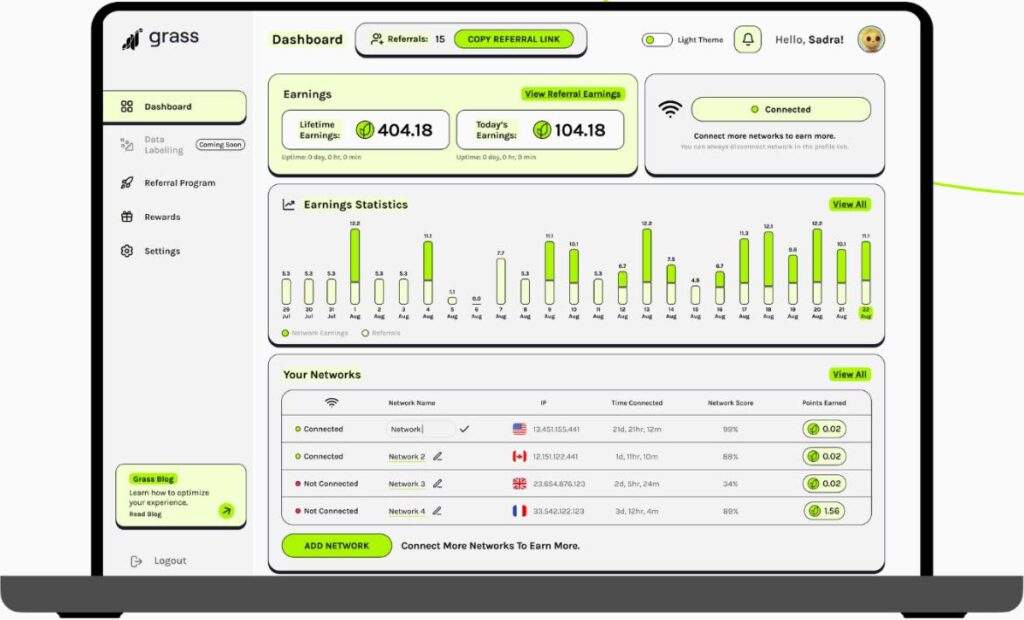
Task: Click IP address 12.151.122.441
Action: tap(555, 457)
